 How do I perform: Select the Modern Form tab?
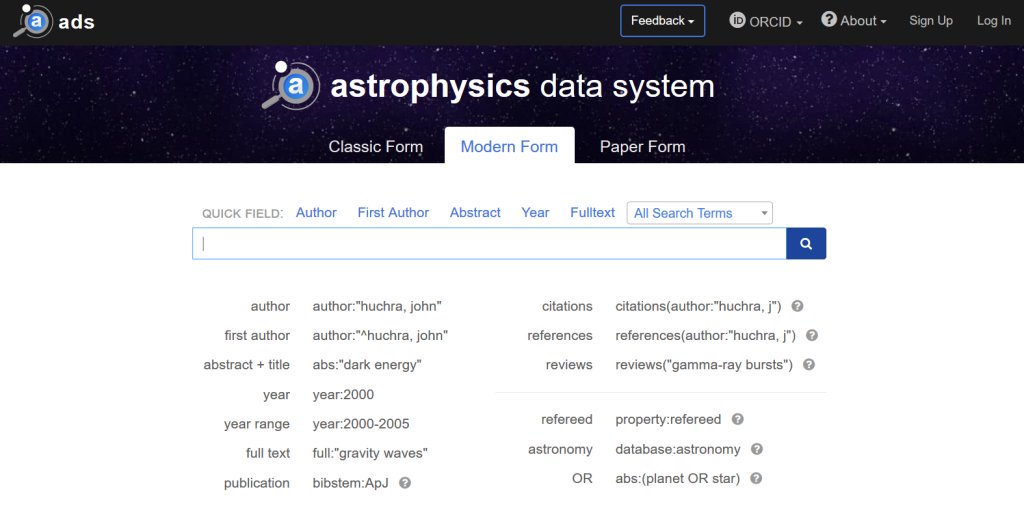[509, 146]
